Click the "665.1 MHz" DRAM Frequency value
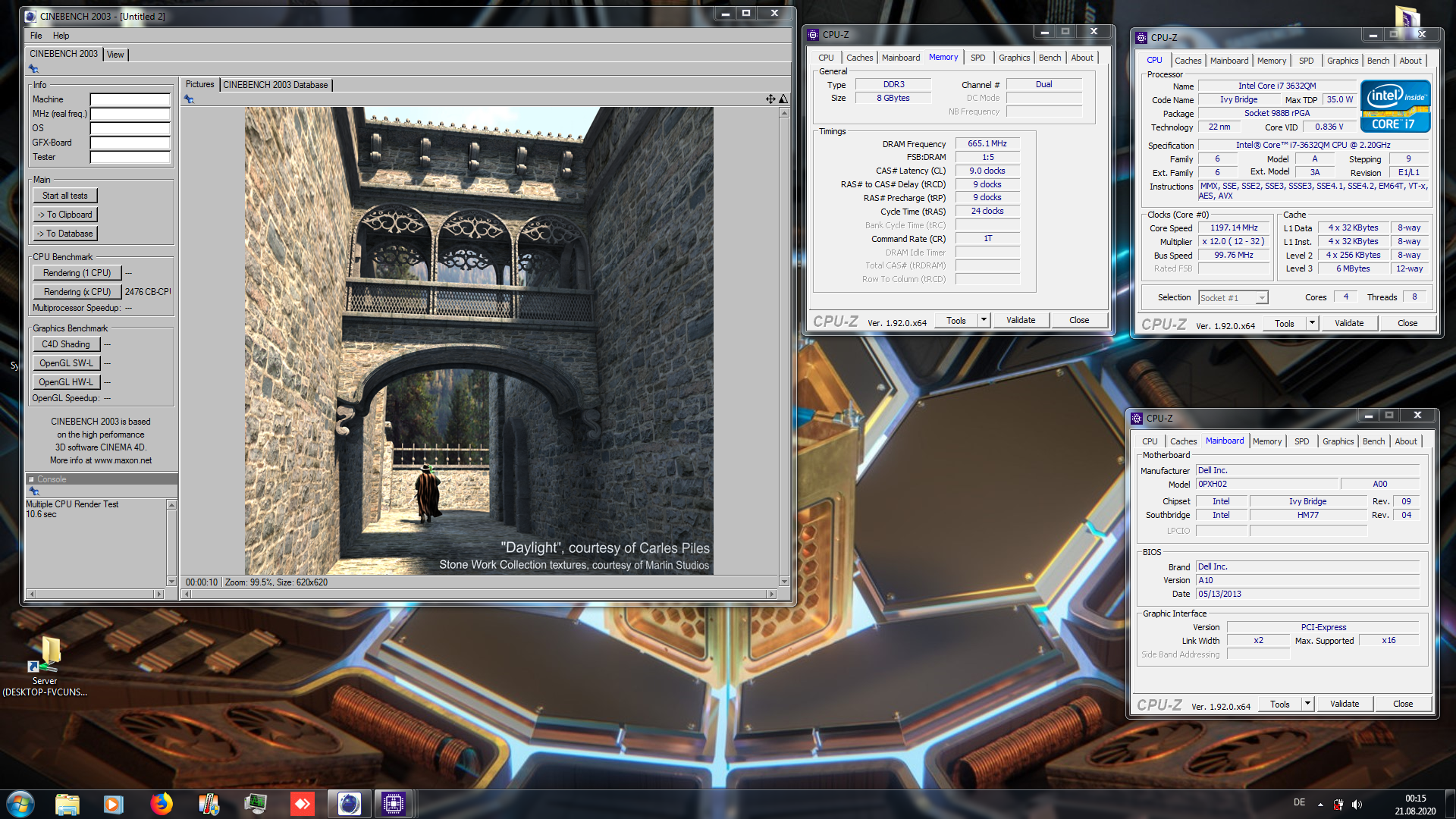The image size is (1456, 819). 987,143
